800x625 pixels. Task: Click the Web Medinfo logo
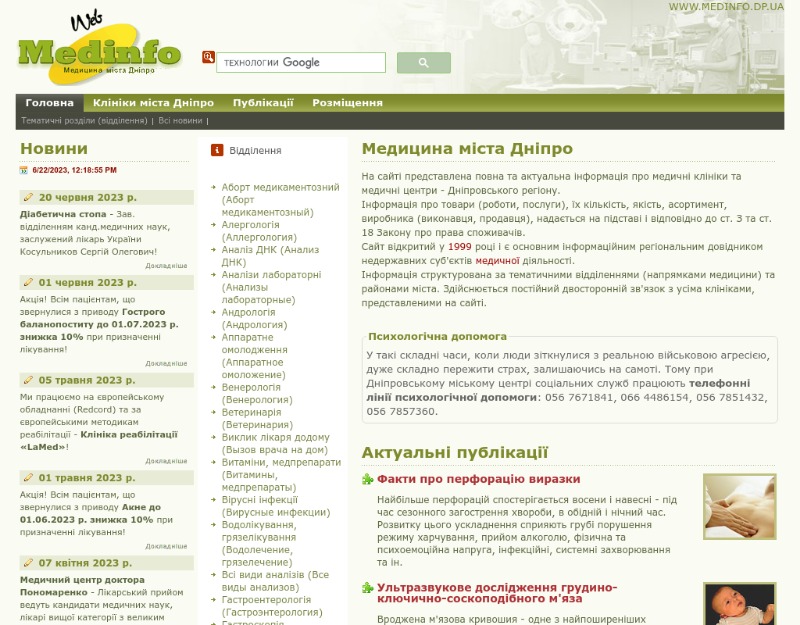[99, 48]
